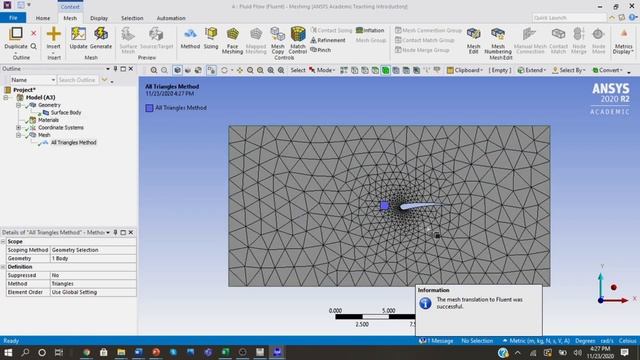Screen dimensions: 640x360
Task: Click the find magnifier in Outline group
Action: point(33,46)
